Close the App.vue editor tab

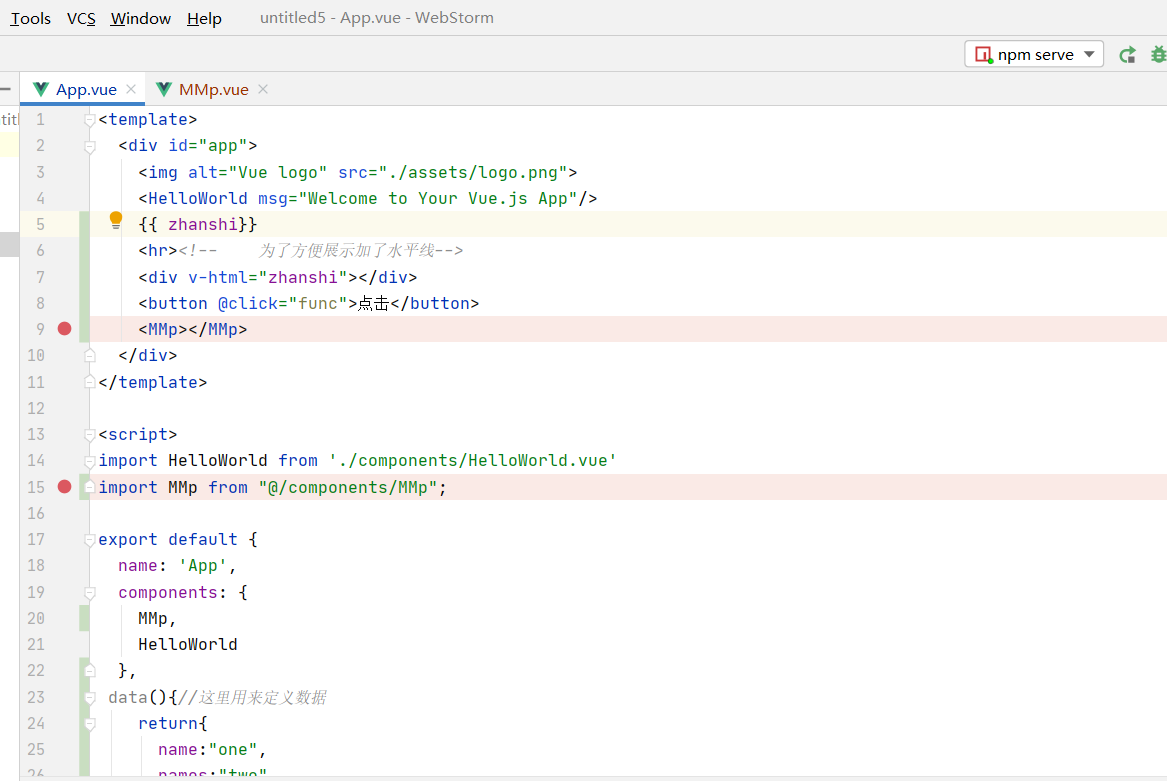tap(131, 89)
